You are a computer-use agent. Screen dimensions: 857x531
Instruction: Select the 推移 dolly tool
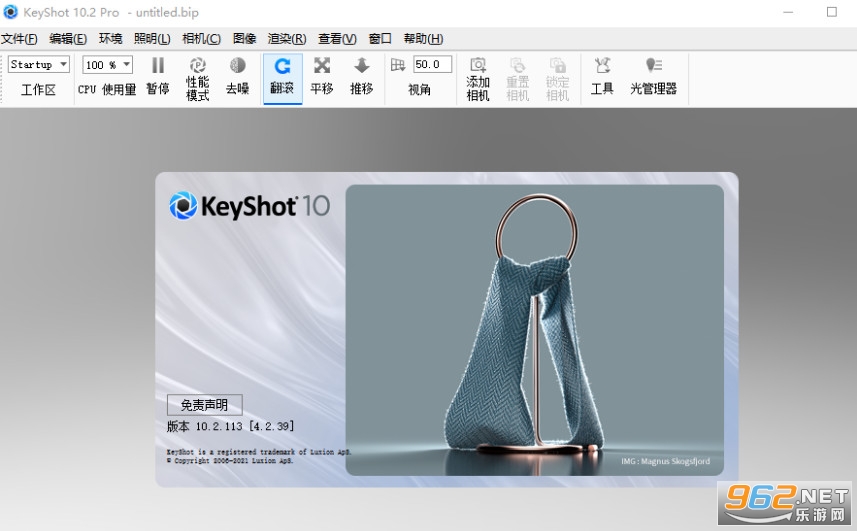[362, 76]
